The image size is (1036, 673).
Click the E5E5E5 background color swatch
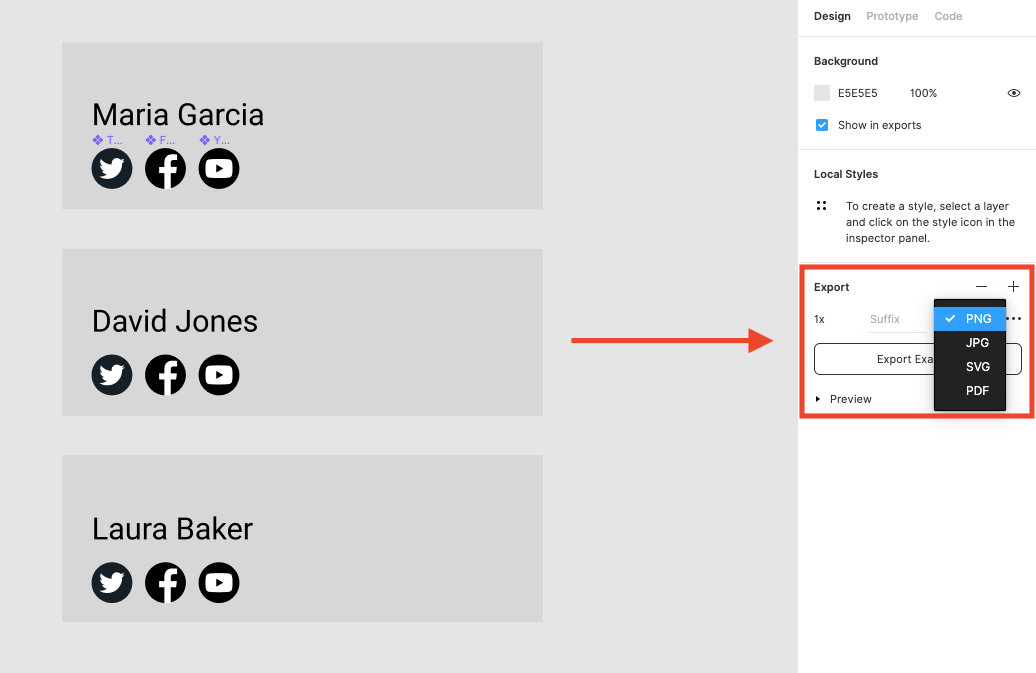click(x=822, y=93)
